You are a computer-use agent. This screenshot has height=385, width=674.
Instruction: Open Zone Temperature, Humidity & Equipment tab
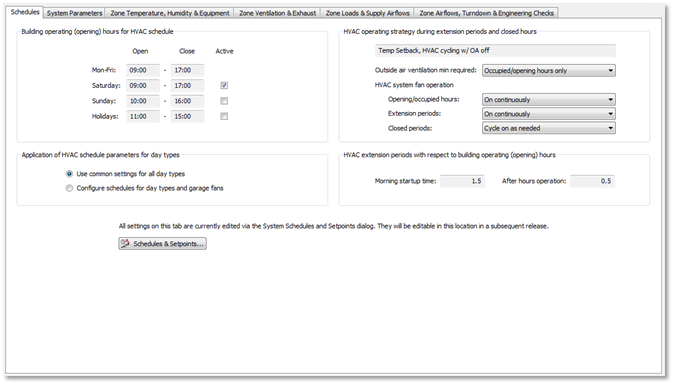click(170, 13)
